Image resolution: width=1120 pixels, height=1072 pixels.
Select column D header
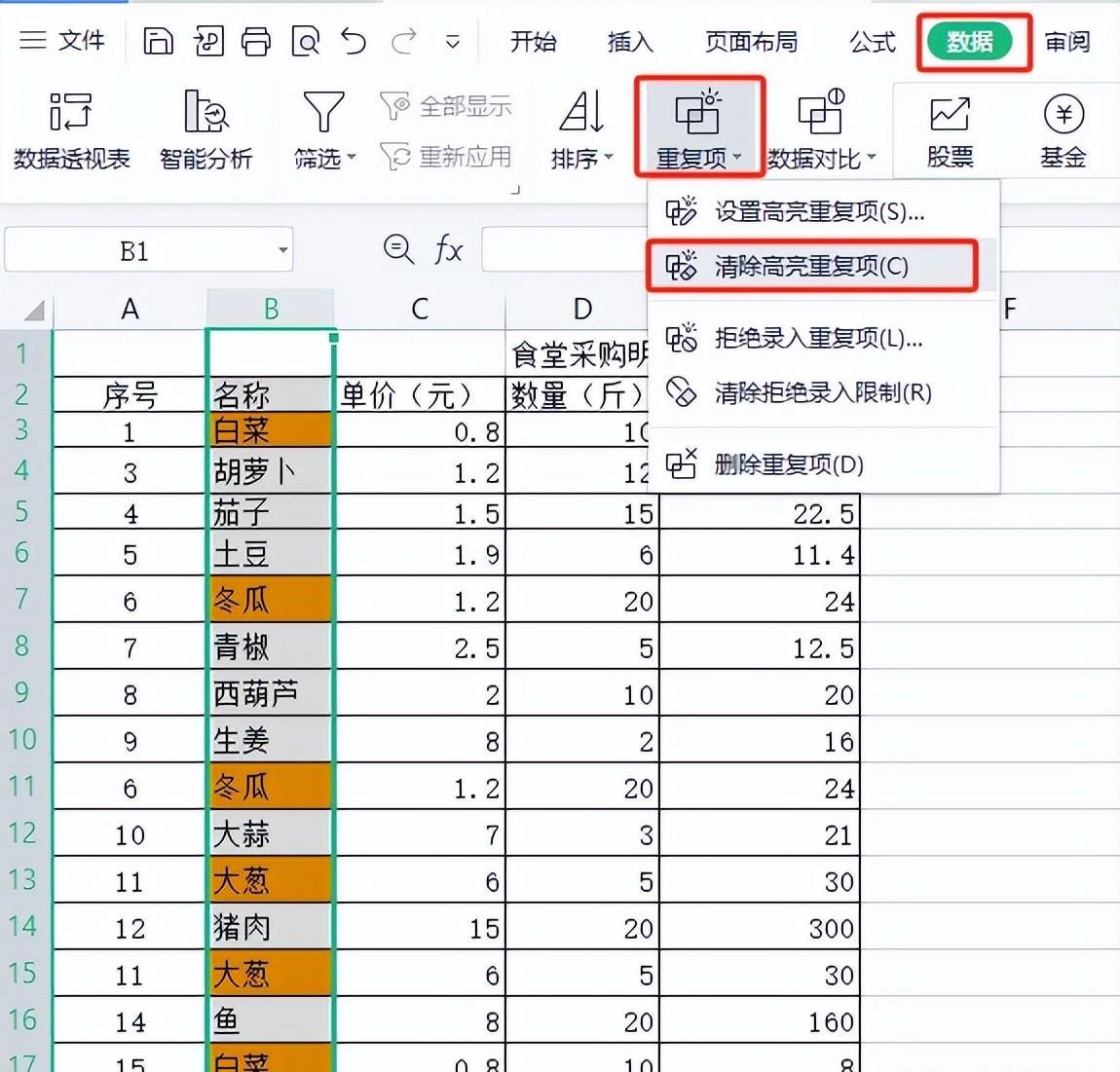click(x=582, y=310)
